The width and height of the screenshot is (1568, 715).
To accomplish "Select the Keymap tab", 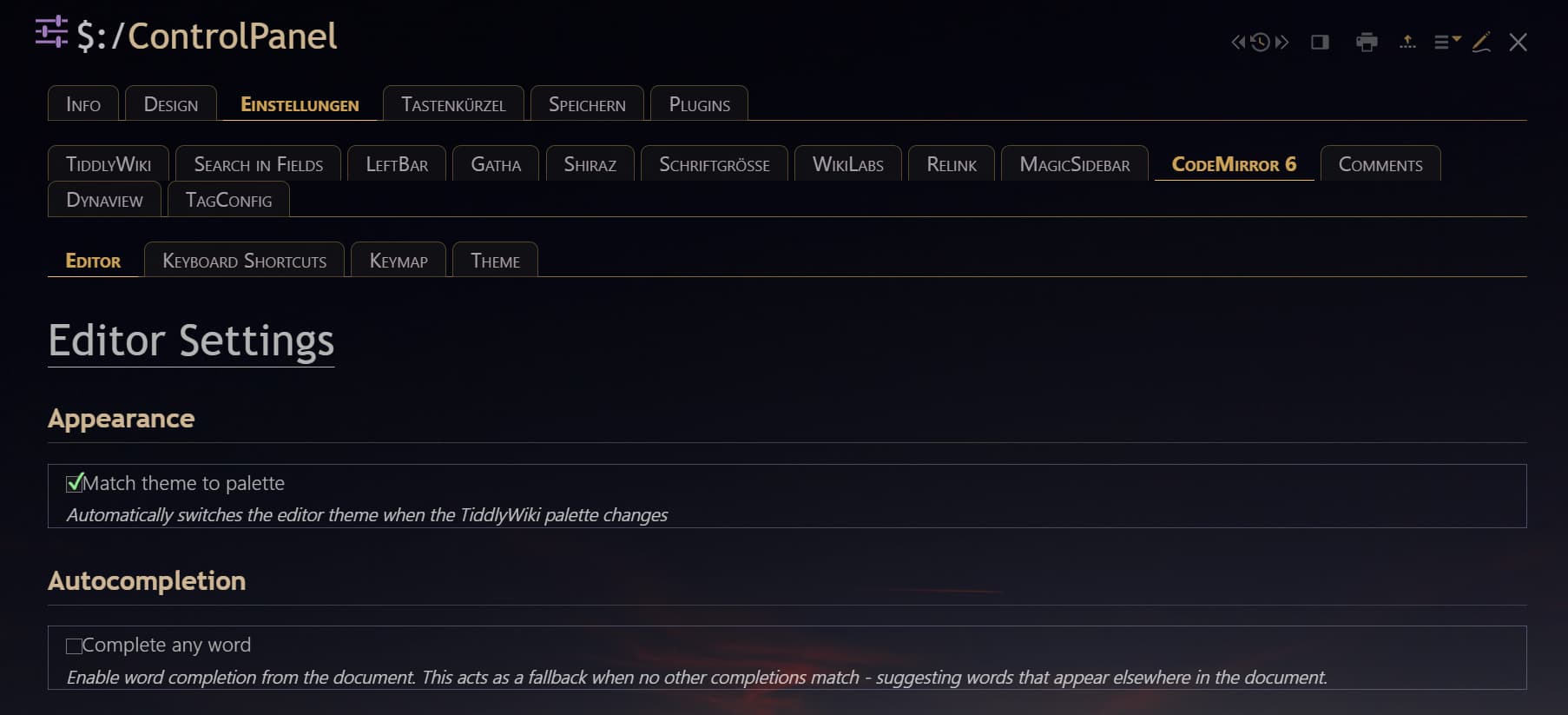I will point(399,261).
